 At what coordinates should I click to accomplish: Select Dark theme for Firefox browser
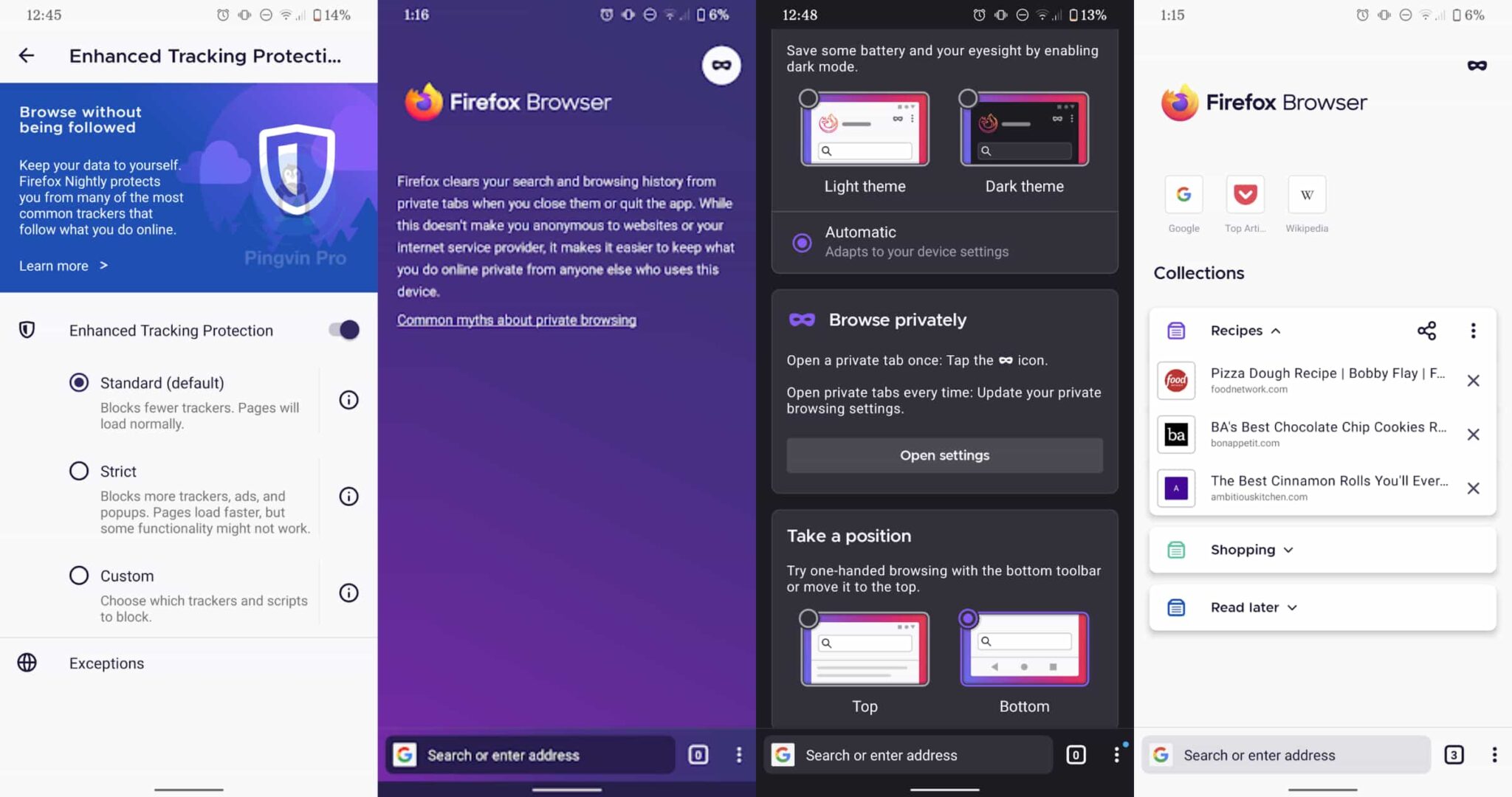(967, 97)
